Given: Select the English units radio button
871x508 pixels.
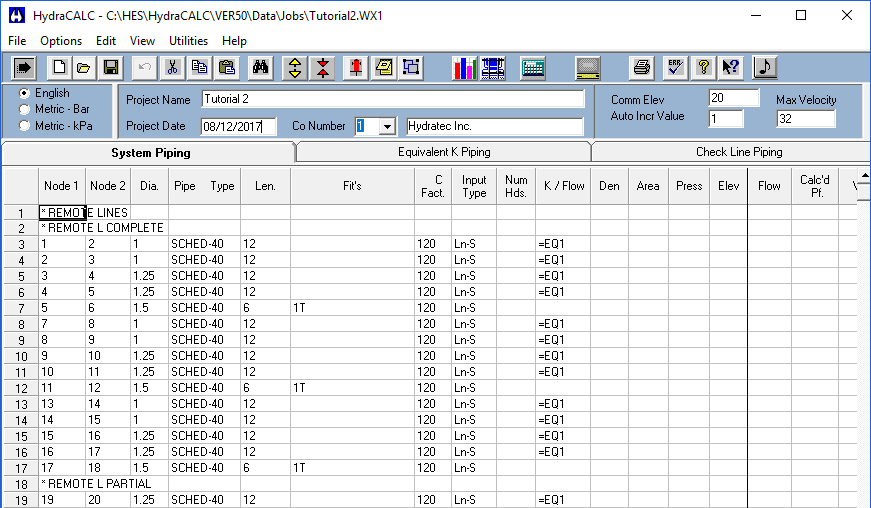Looking at the screenshot, I should point(24,93).
